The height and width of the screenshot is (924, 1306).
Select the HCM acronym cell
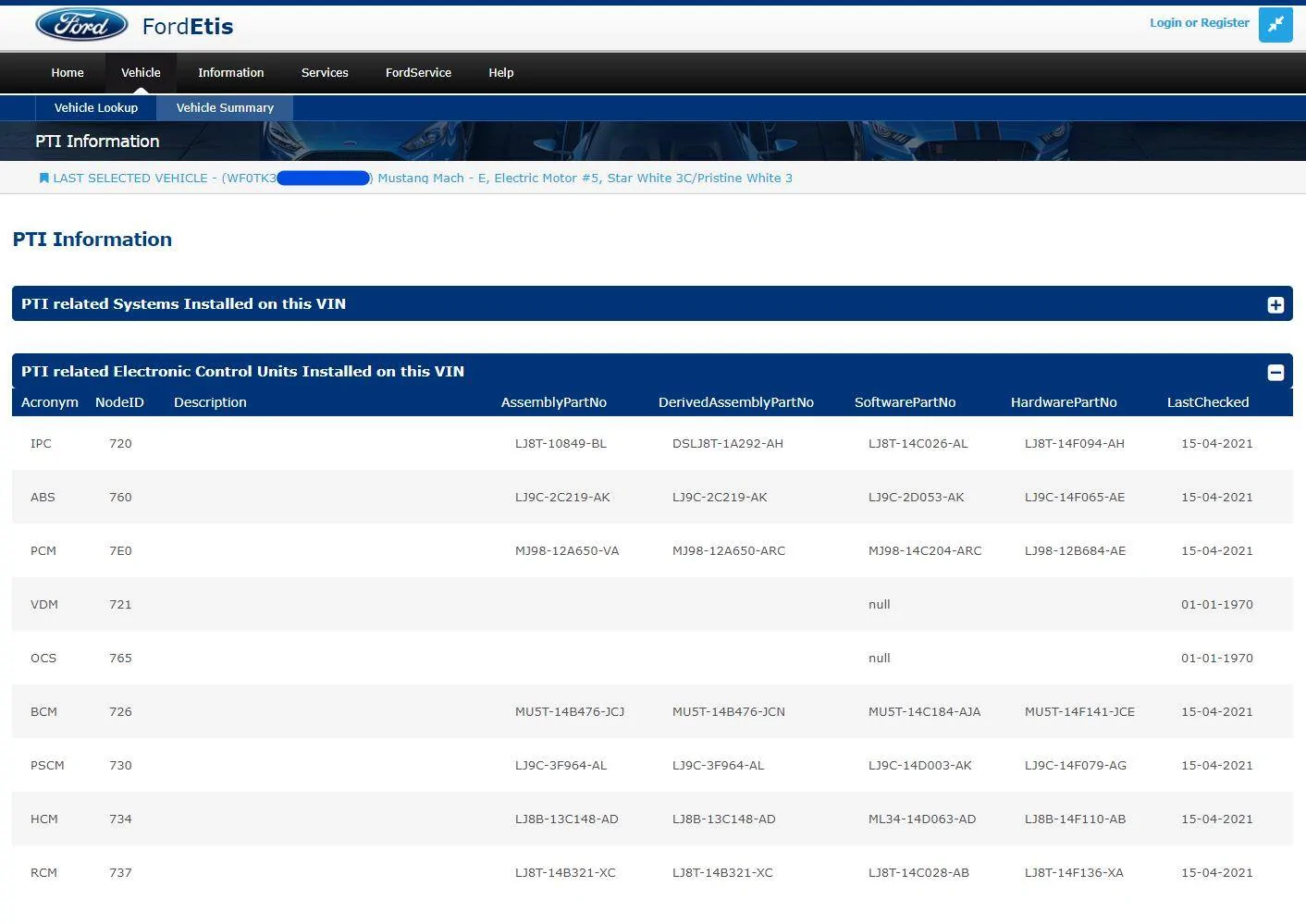(44, 819)
